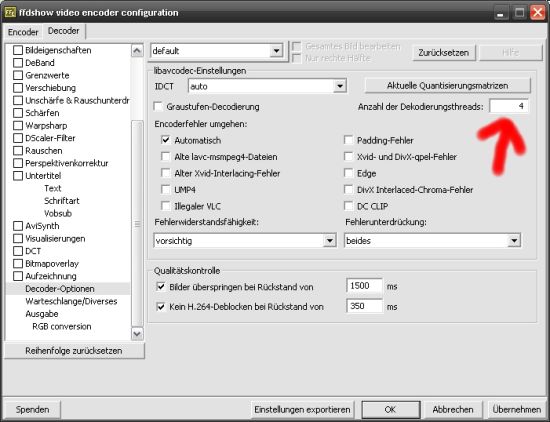Open the RGB conversion page
Screen dimensions: 550x422
[62, 327]
